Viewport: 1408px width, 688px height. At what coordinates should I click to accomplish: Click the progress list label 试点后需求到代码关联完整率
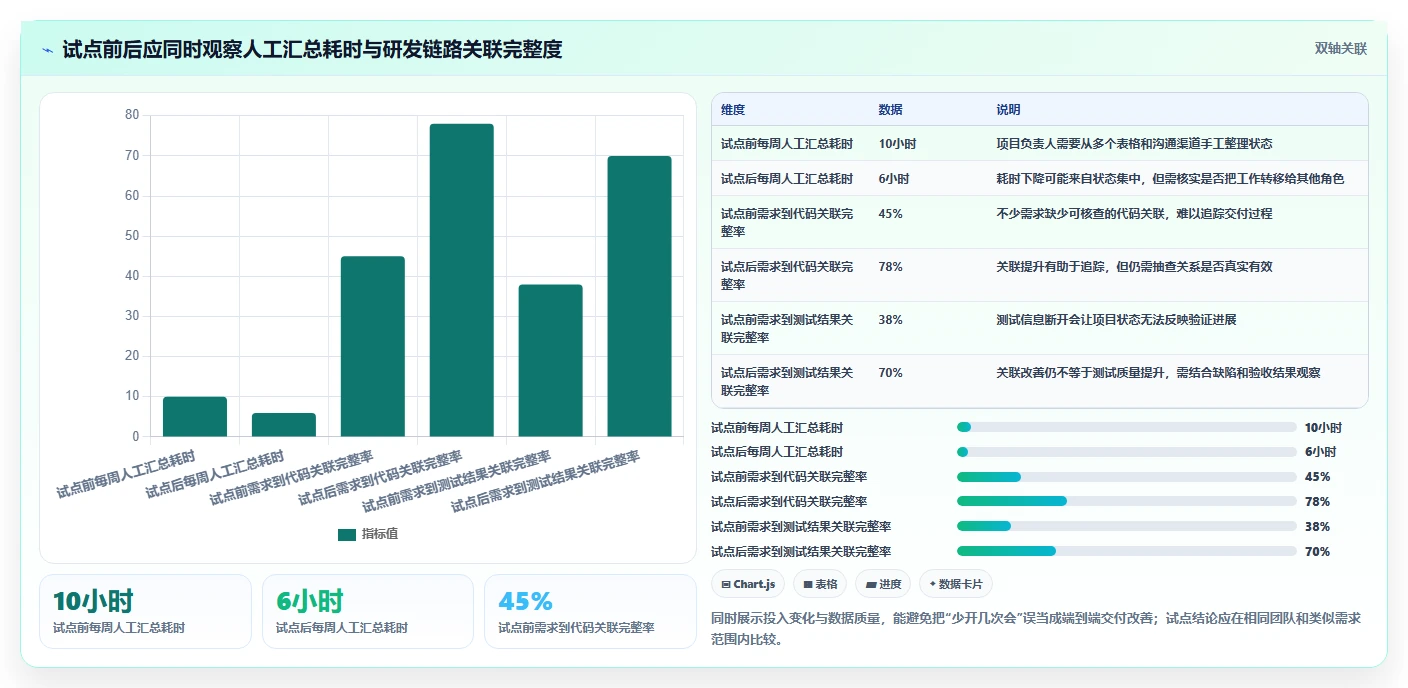(789, 502)
